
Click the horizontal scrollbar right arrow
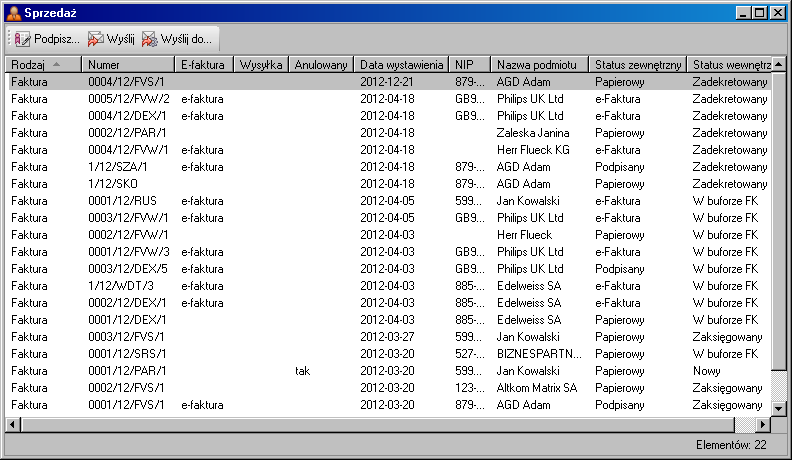pos(762,424)
